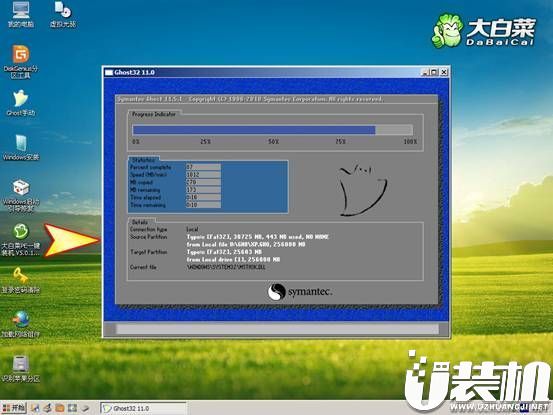The image size is (553, 415).
Task: Click the 100% label under the progress bar
Action: click(x=410, y=141)
